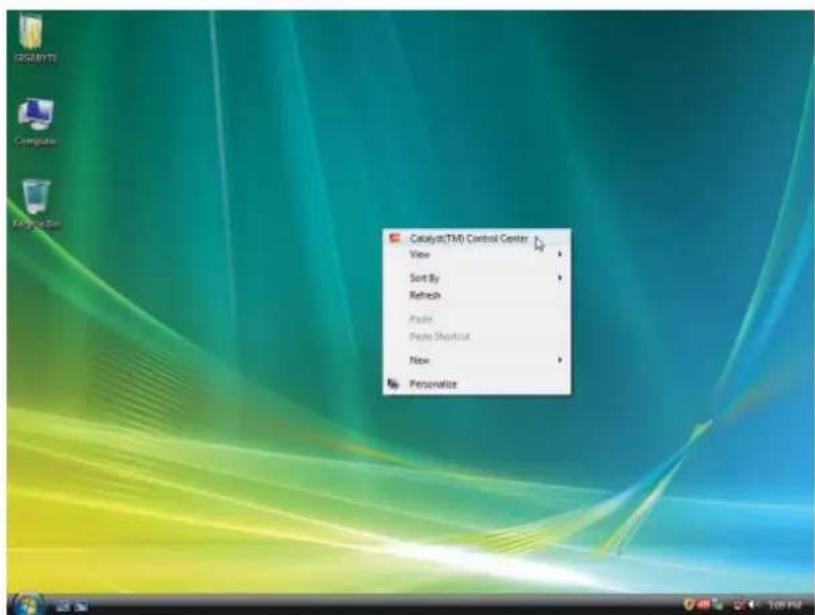Expand the Sort By submenu arrow
The width and height of the screenshot is (815, 615).
pos(560,278)
